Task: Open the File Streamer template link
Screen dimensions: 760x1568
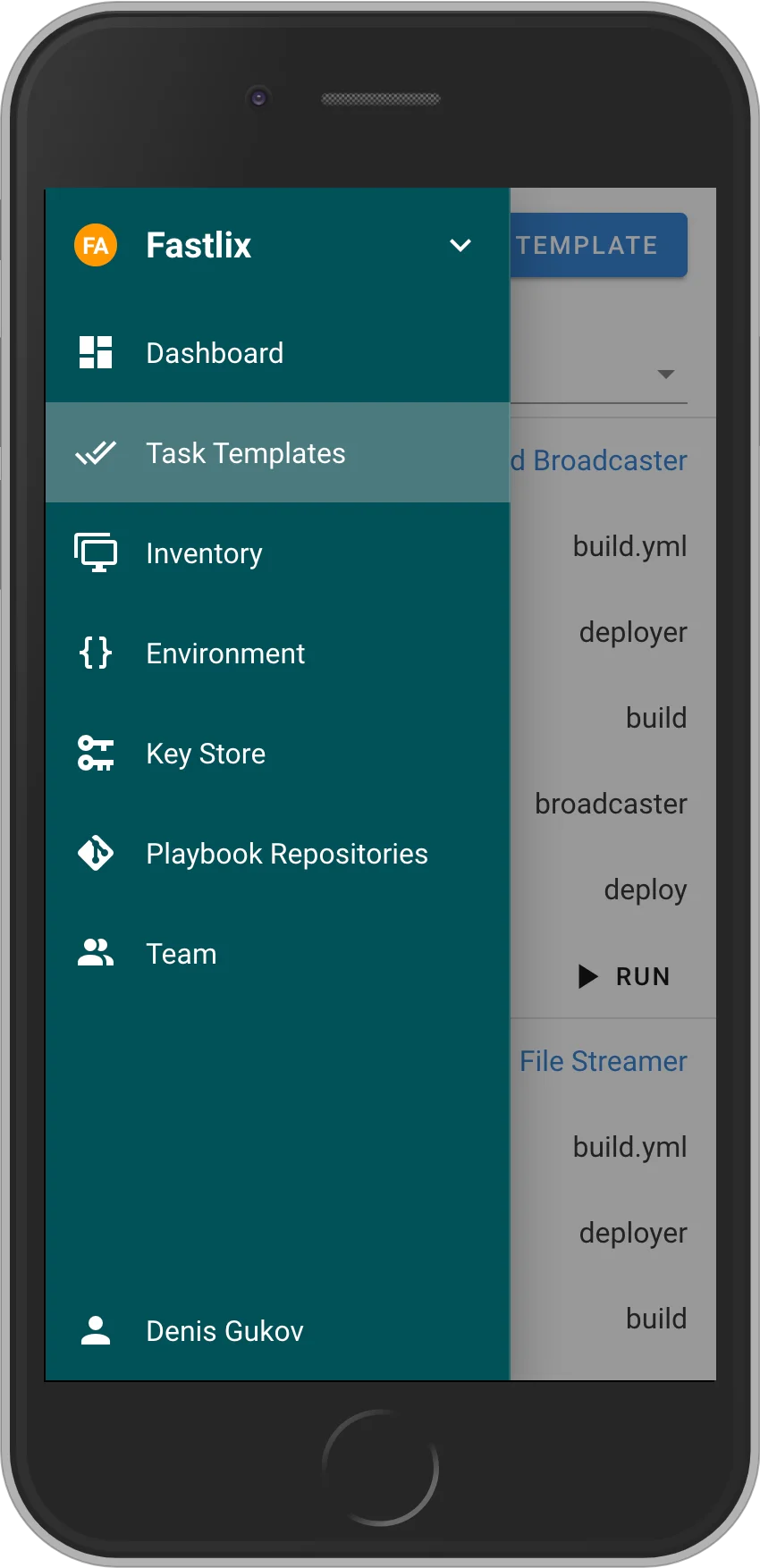Action: click(604, 1061)
